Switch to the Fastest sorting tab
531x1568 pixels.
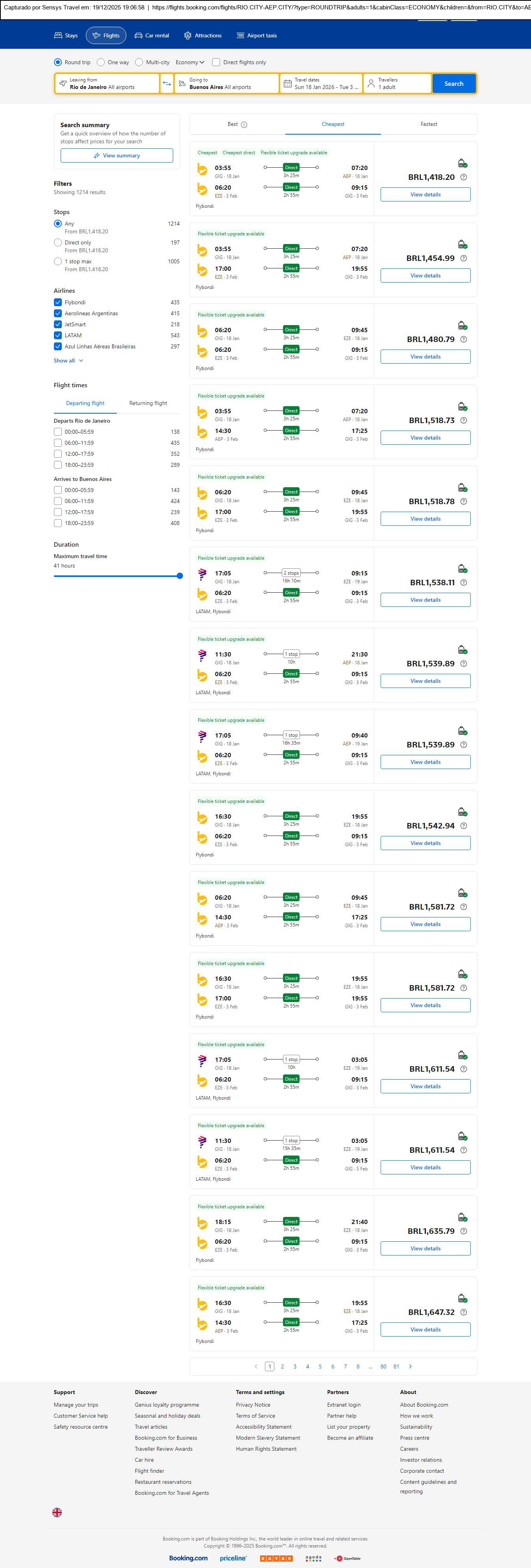point(429,124)
